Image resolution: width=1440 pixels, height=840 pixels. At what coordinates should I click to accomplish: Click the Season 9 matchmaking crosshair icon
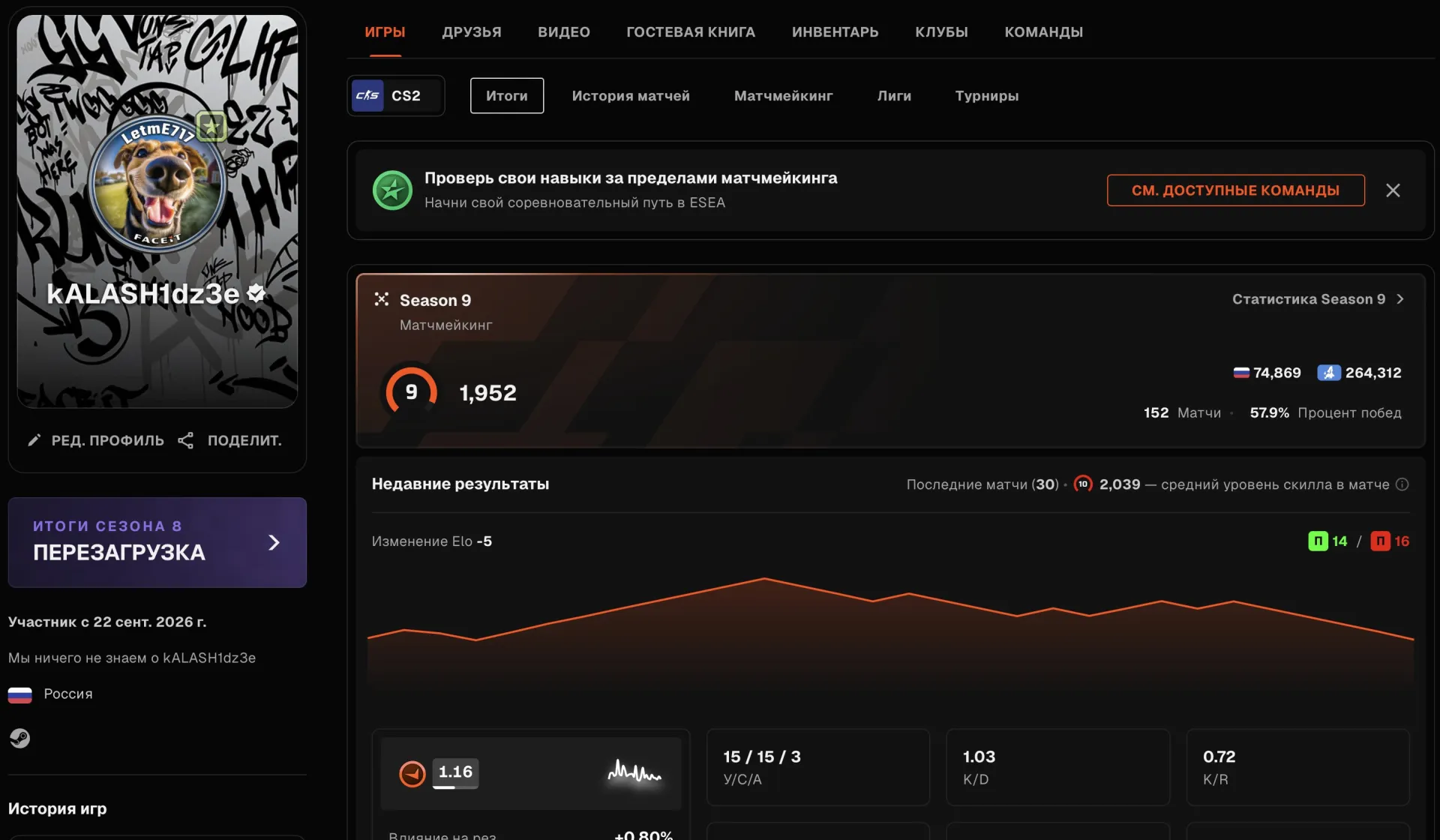pyautogui.click(x=382, y=299)
